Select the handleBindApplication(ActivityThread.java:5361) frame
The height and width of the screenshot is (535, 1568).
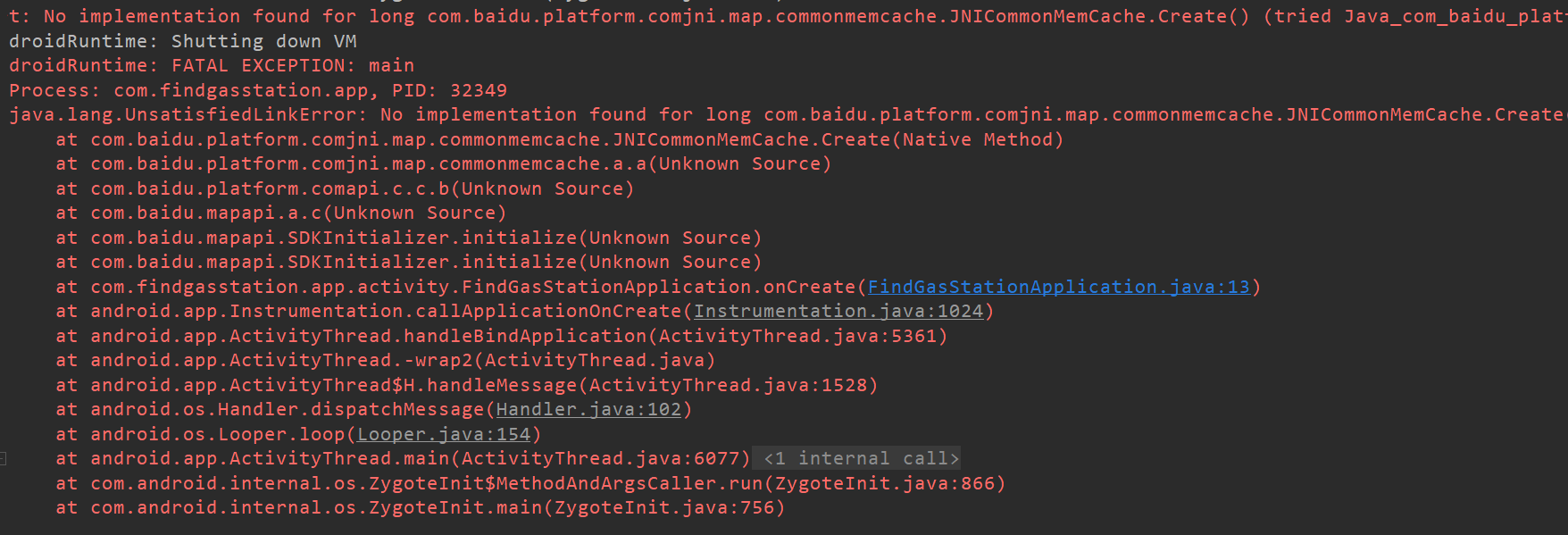[502, 336]
